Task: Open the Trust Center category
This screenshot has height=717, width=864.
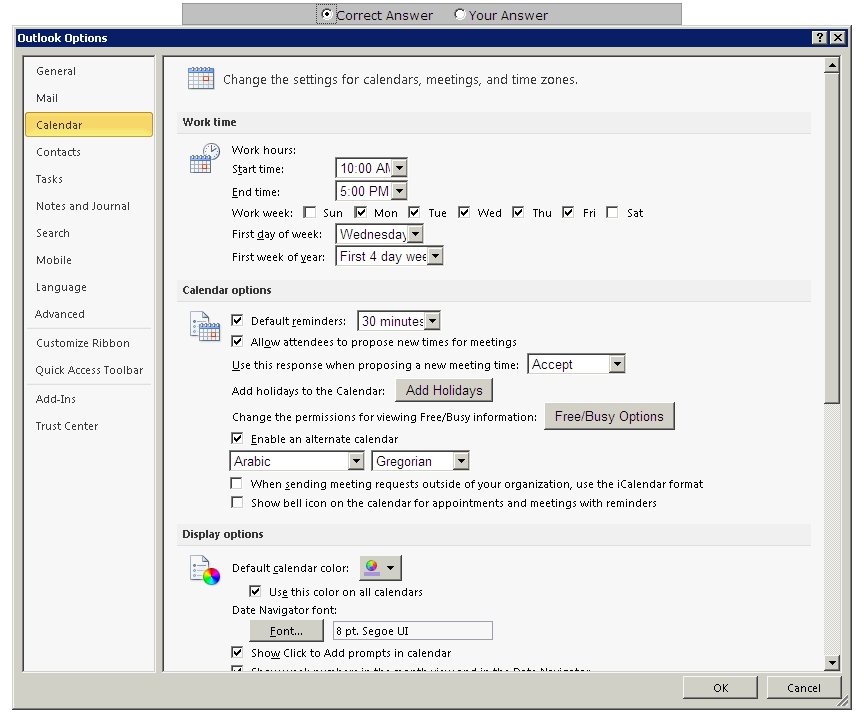Action: (x=89, y=426)
